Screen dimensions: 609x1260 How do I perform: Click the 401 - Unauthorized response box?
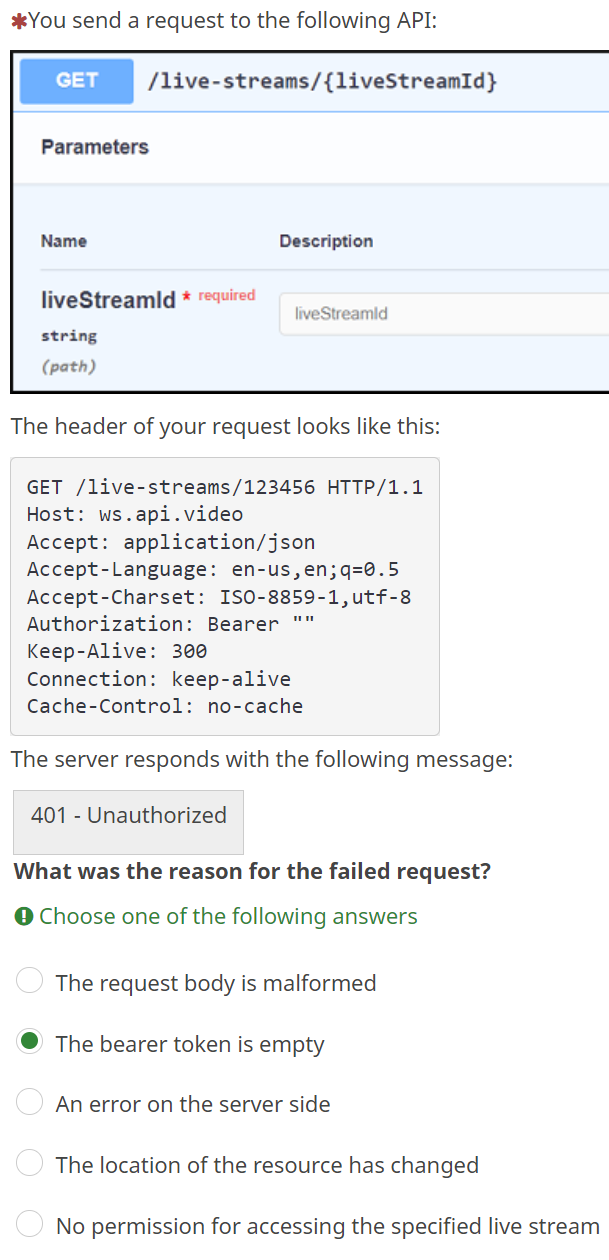pos(129,815)
